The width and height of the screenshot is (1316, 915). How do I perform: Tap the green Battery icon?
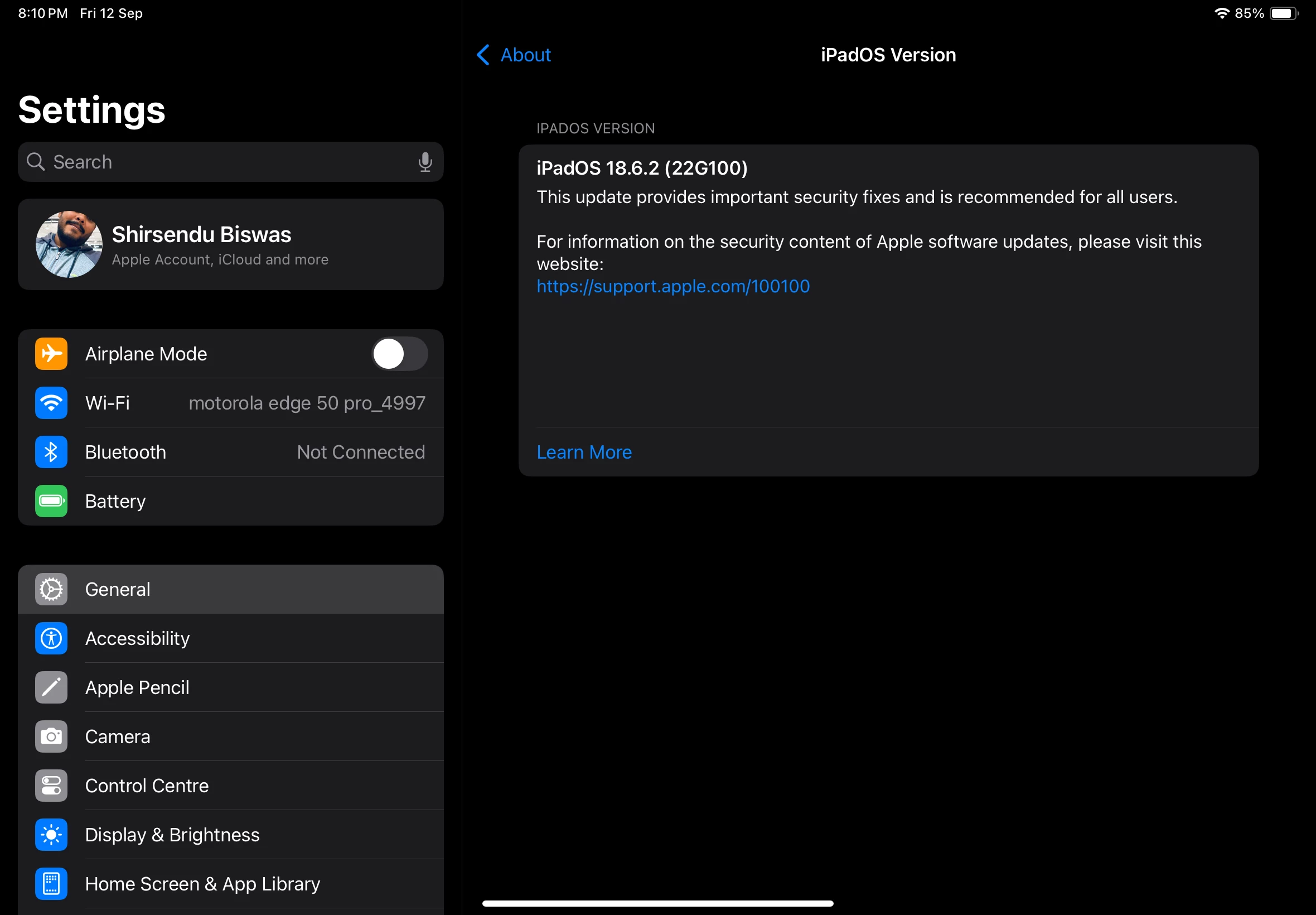pos(51,501)
